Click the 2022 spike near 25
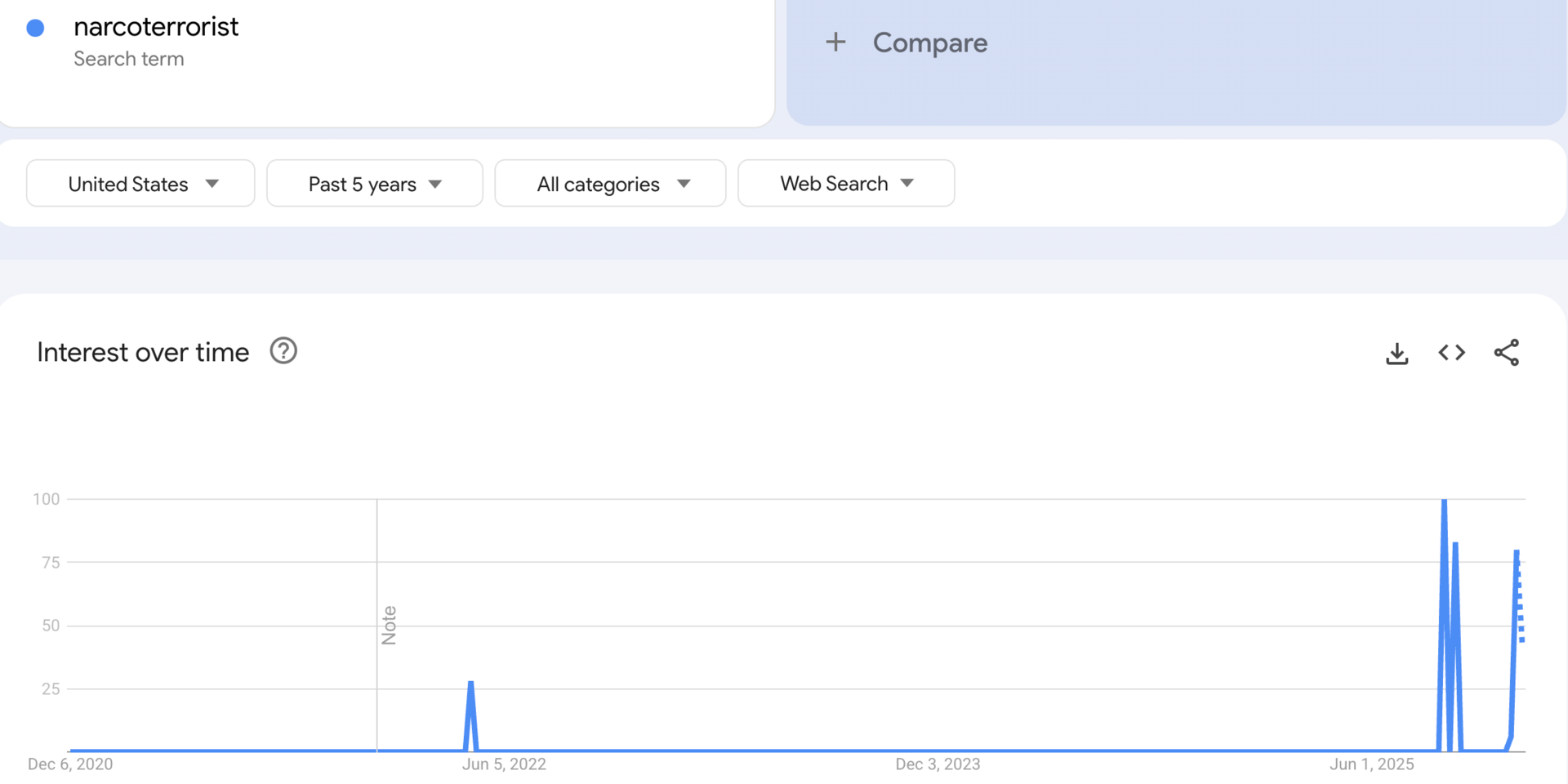The height and width of the screenshot is (784, 1568). point(470,683)
